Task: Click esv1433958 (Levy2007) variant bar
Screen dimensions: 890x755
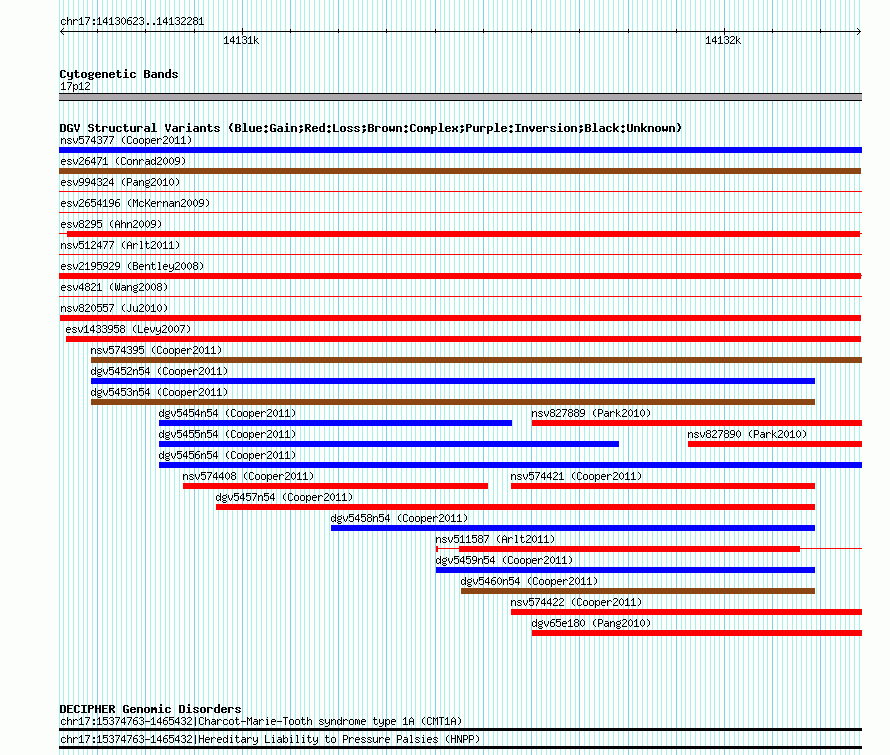Action: 463,339
